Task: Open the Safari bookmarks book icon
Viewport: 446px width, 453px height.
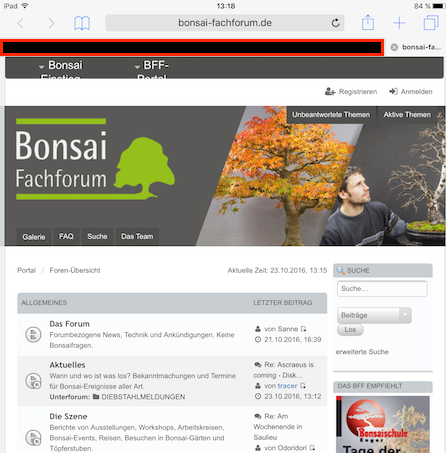Action: (x=82, y=23)
